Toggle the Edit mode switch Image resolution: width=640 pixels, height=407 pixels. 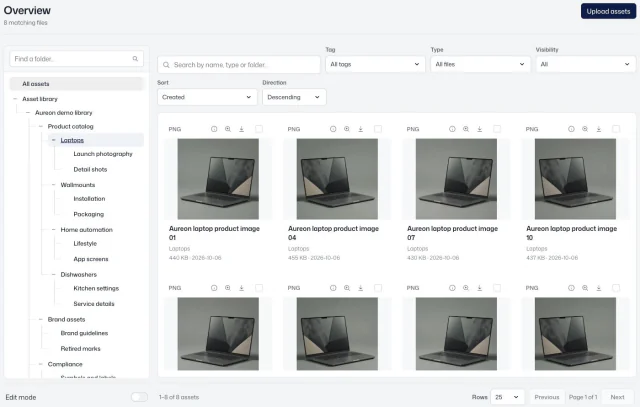(x=139, y=397)
